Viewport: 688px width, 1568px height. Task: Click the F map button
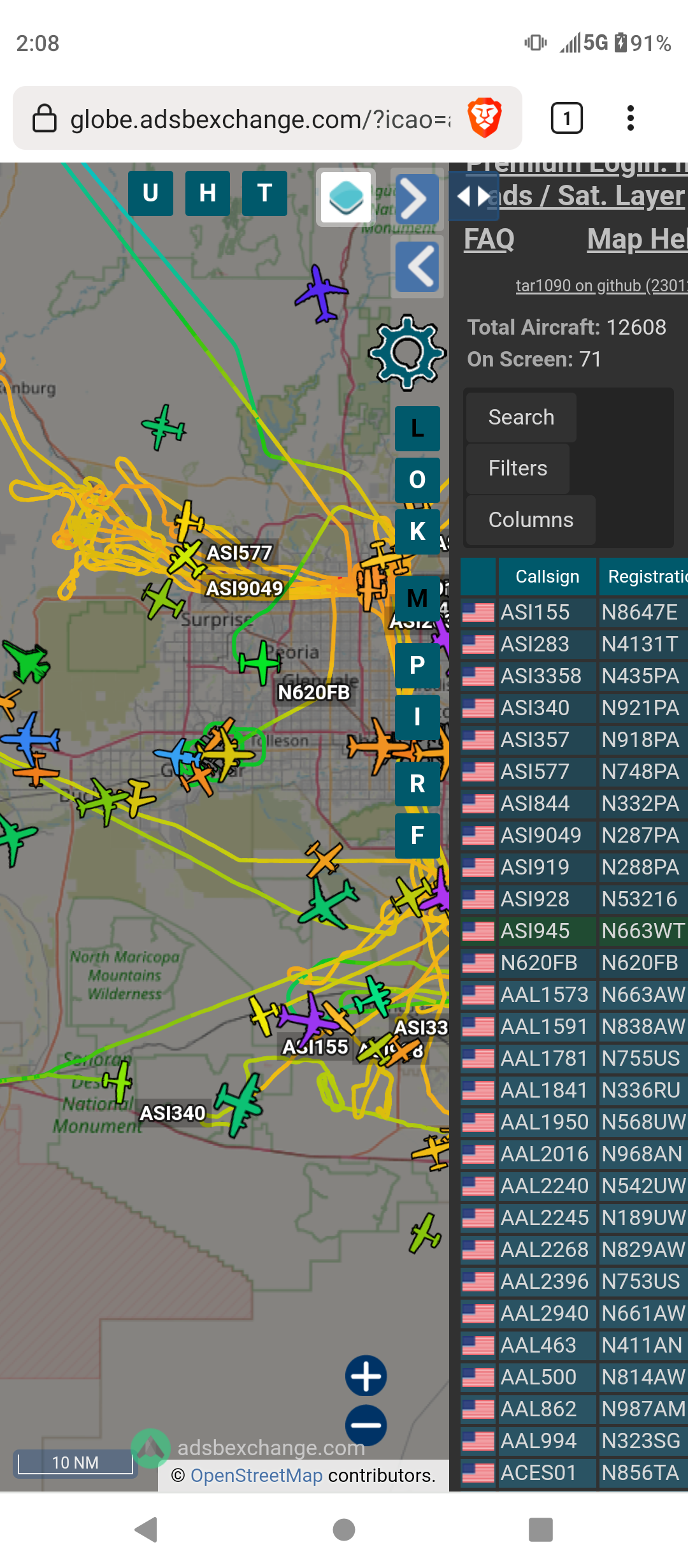(417, 836)
